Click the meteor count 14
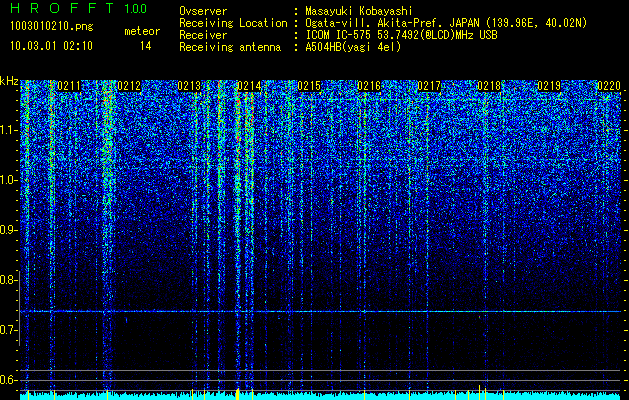629x400 pixels. [x=146, y=46]
